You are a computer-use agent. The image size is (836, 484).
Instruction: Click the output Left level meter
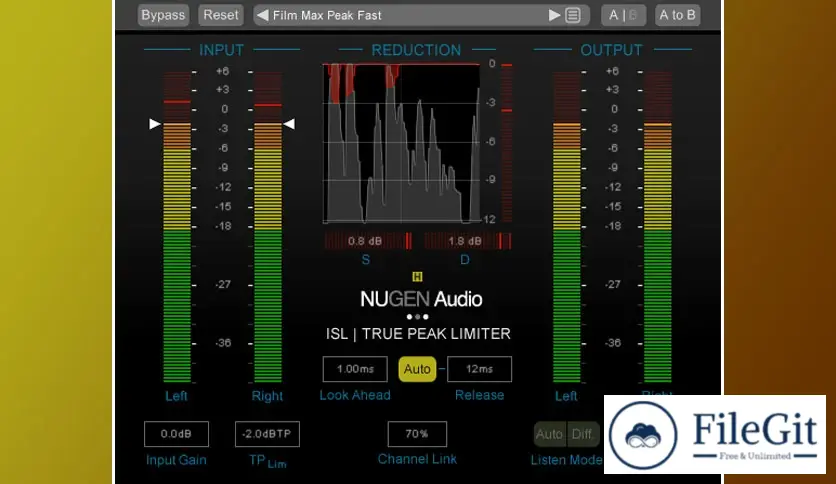(x=567, y=227)
